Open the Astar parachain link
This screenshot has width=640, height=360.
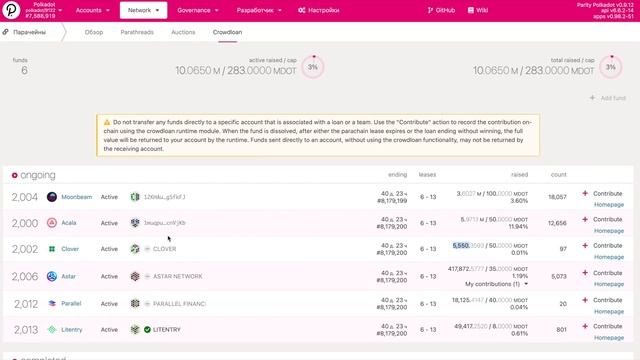click(68, 276)
